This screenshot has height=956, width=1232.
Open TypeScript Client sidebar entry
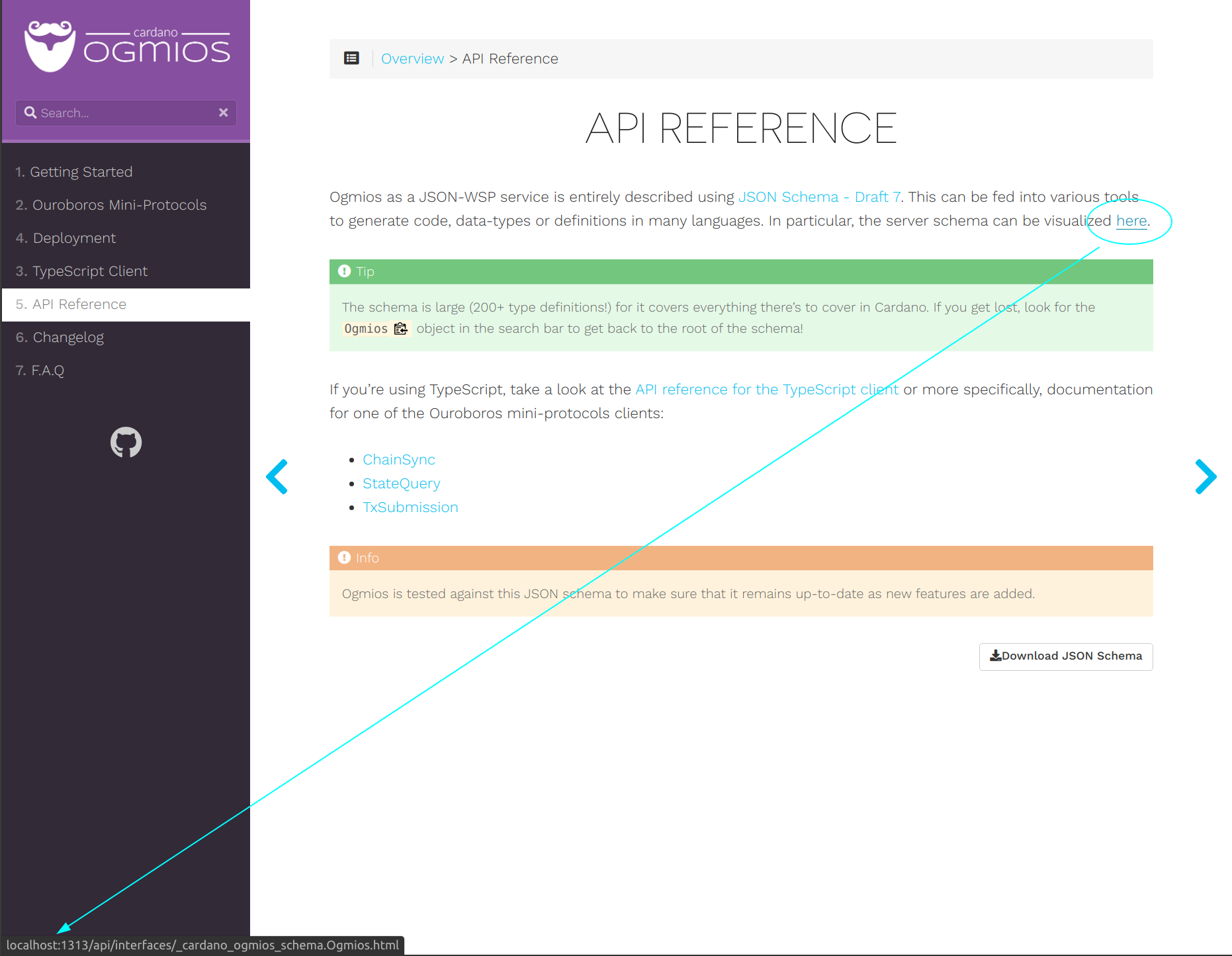126,271
